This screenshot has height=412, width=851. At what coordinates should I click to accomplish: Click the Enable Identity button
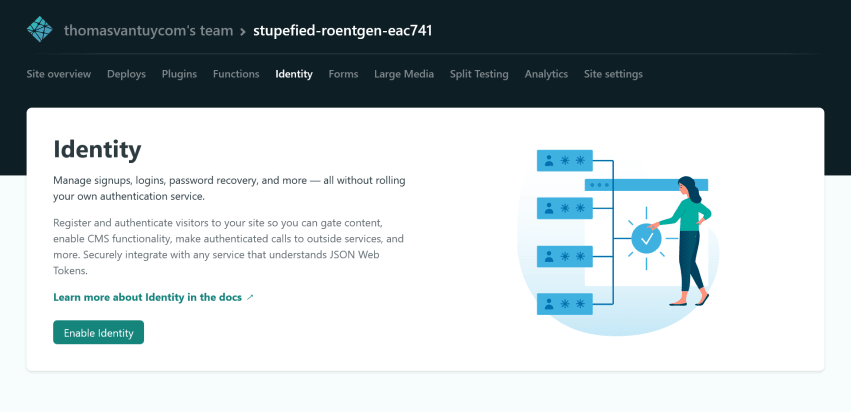(98, 332)
